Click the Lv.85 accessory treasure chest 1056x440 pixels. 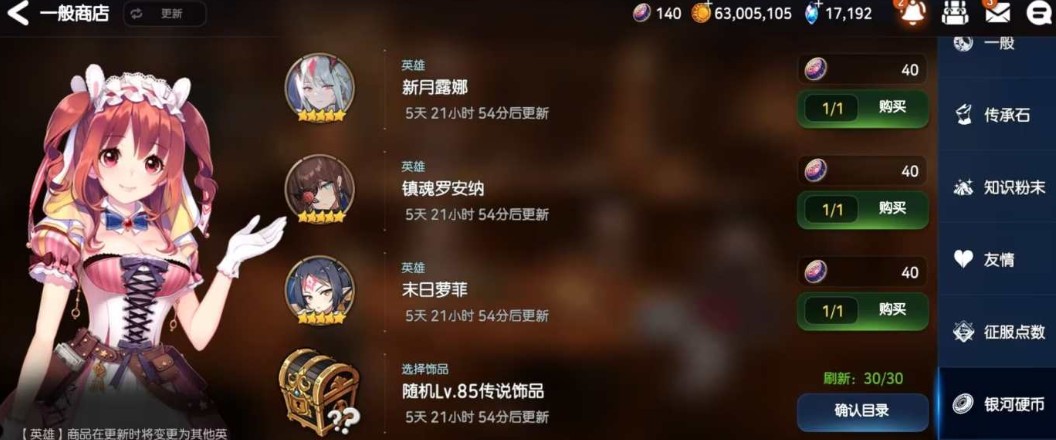coord(318,391)
